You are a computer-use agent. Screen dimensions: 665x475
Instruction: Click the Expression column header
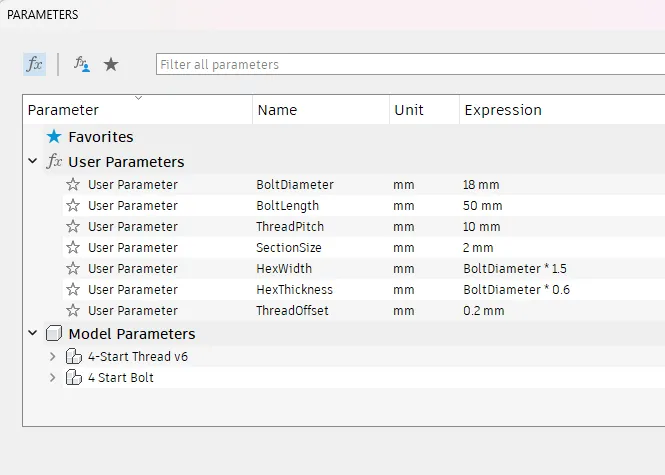coord(503,110)
